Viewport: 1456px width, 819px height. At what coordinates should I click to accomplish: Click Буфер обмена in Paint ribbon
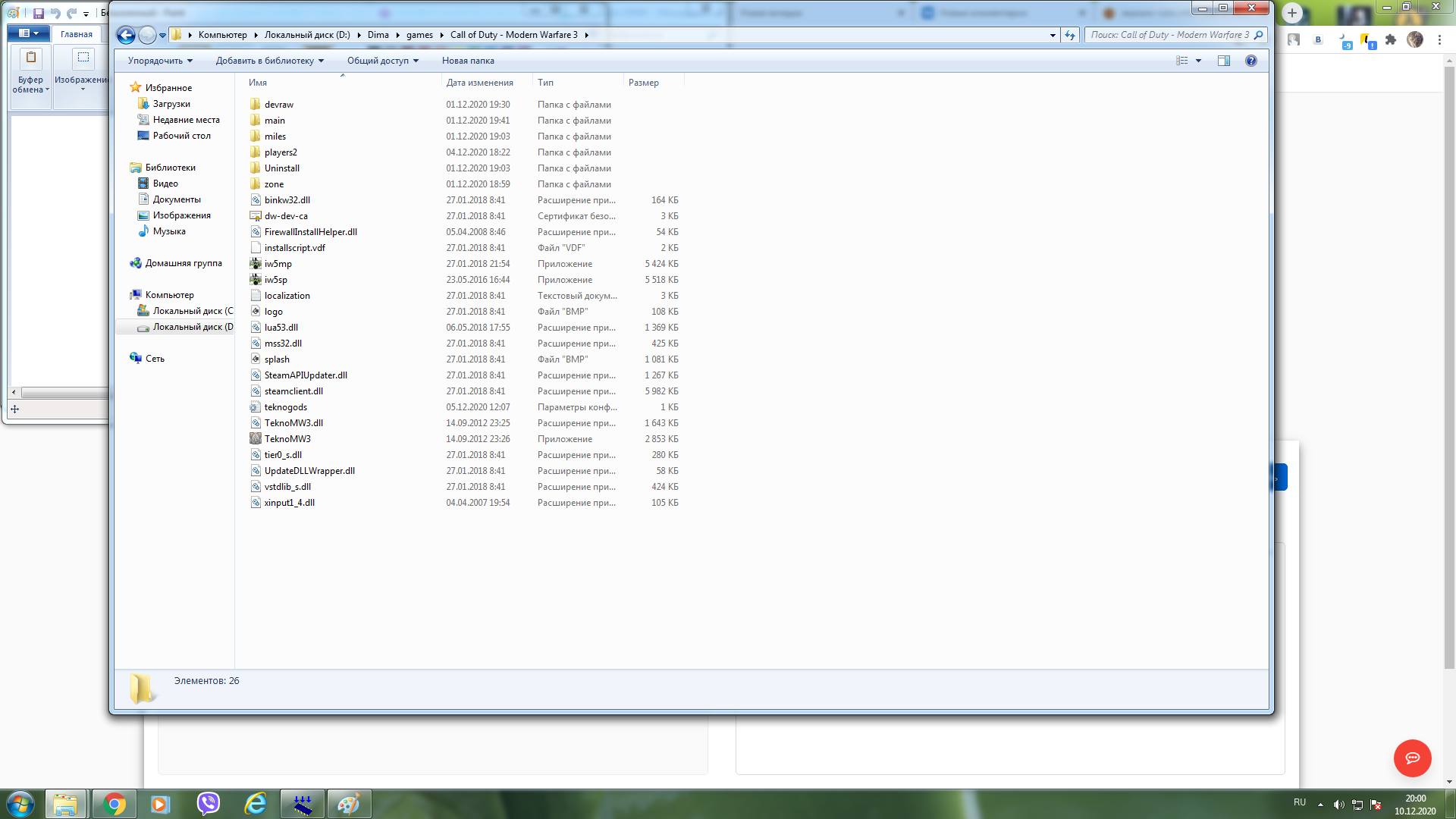(31, 77)
